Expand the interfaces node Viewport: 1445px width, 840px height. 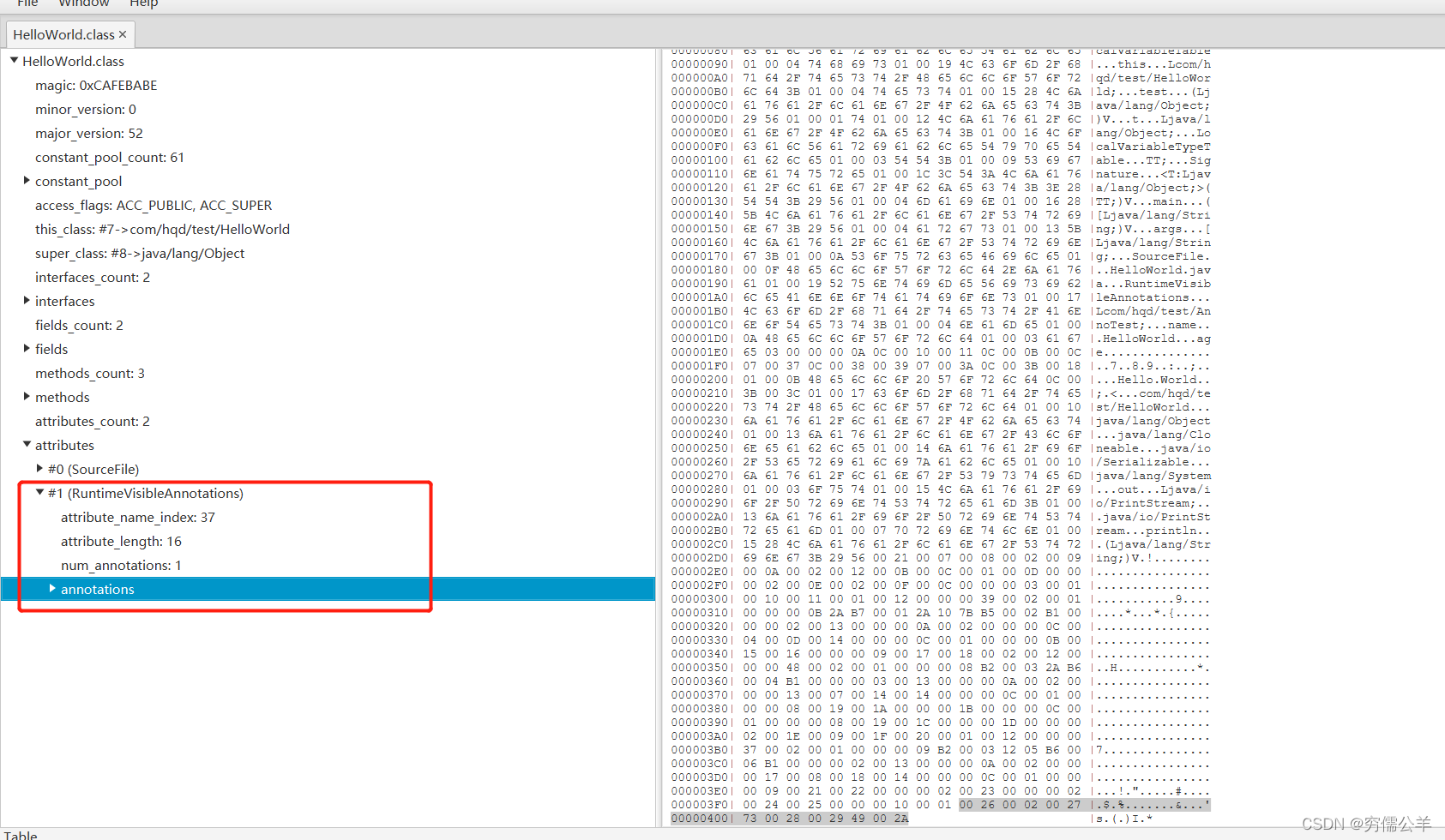click(27, 301)
